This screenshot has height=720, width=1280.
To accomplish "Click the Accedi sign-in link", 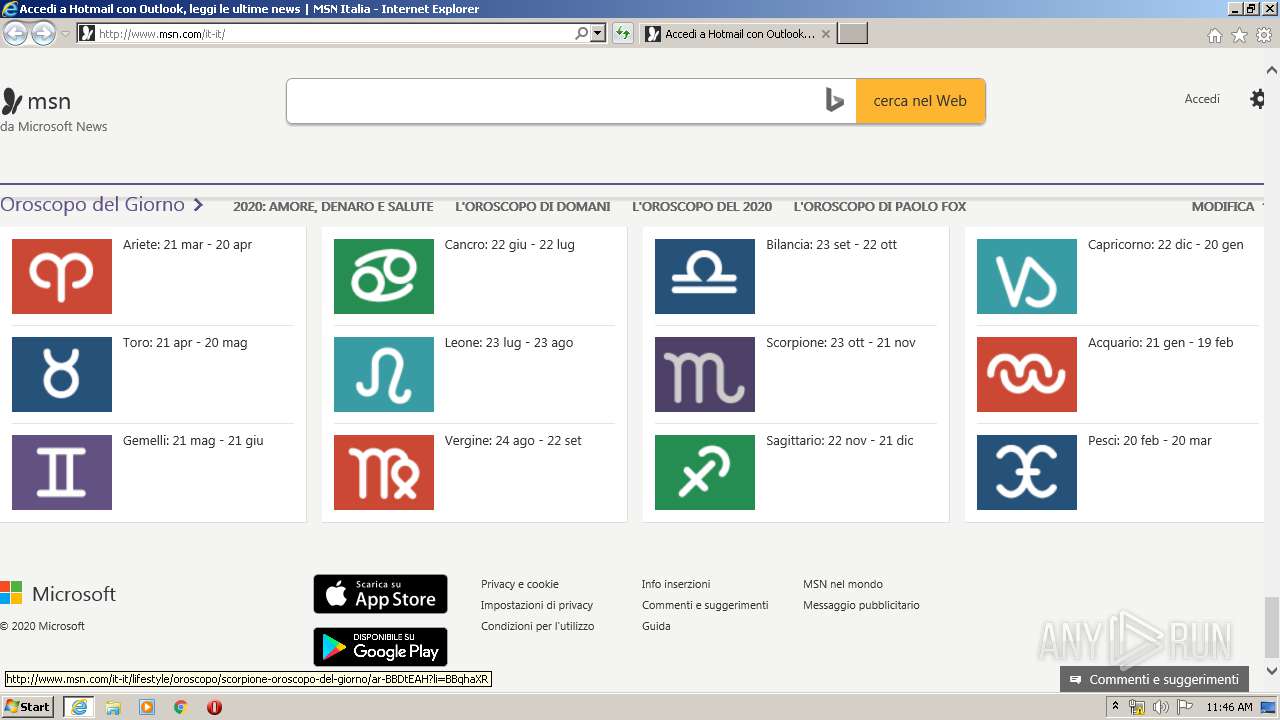I will (1202, 99).
